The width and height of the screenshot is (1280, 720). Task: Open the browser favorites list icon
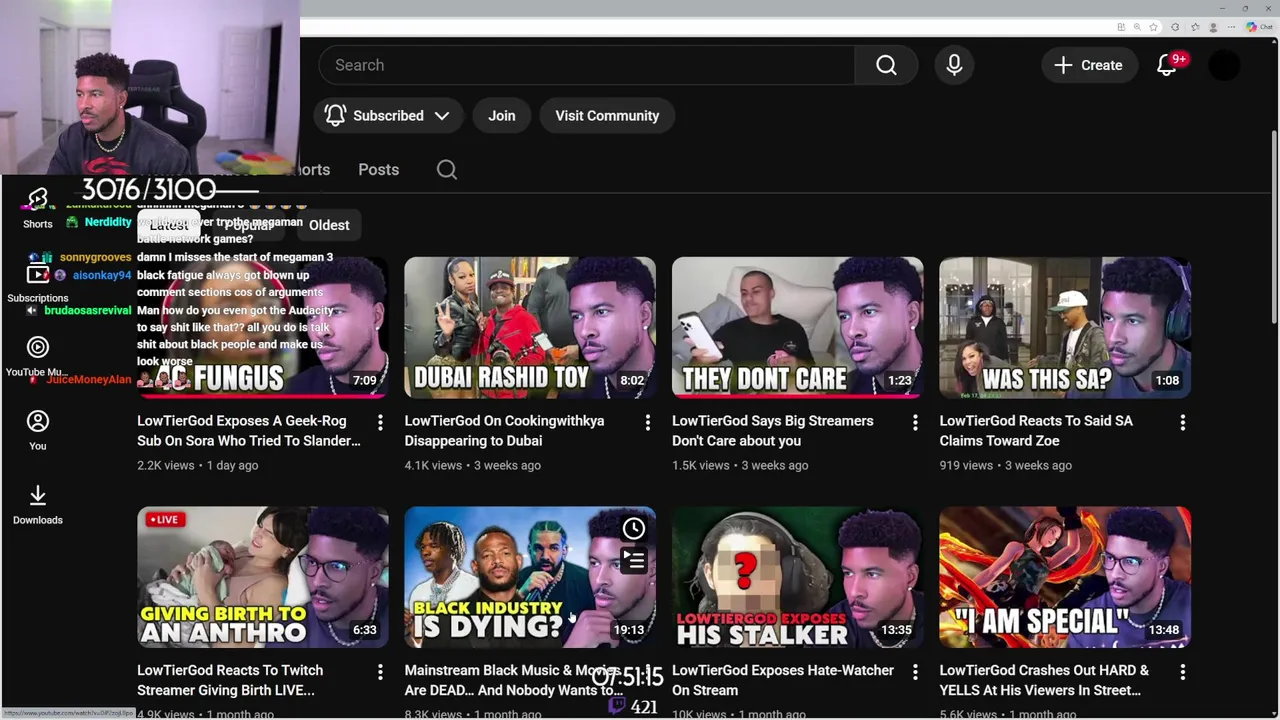(1195, 27)
